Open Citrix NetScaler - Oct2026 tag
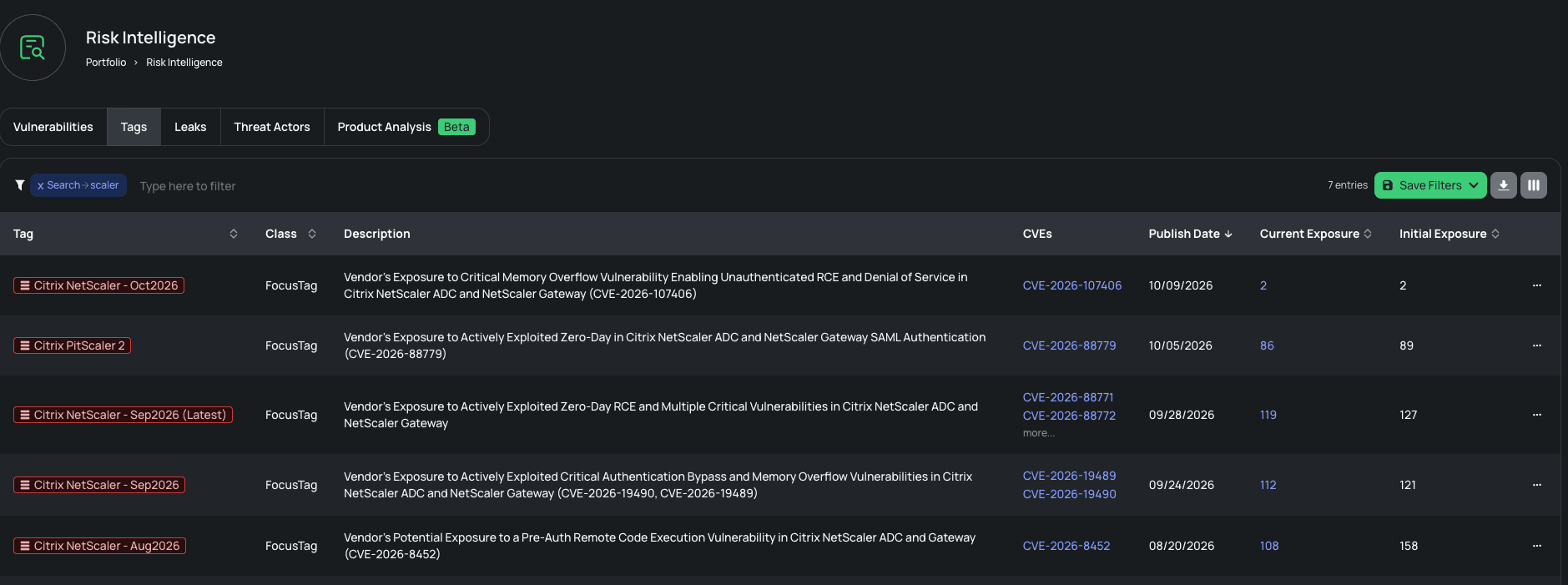1568x585 pixels. tap(98, 285)
